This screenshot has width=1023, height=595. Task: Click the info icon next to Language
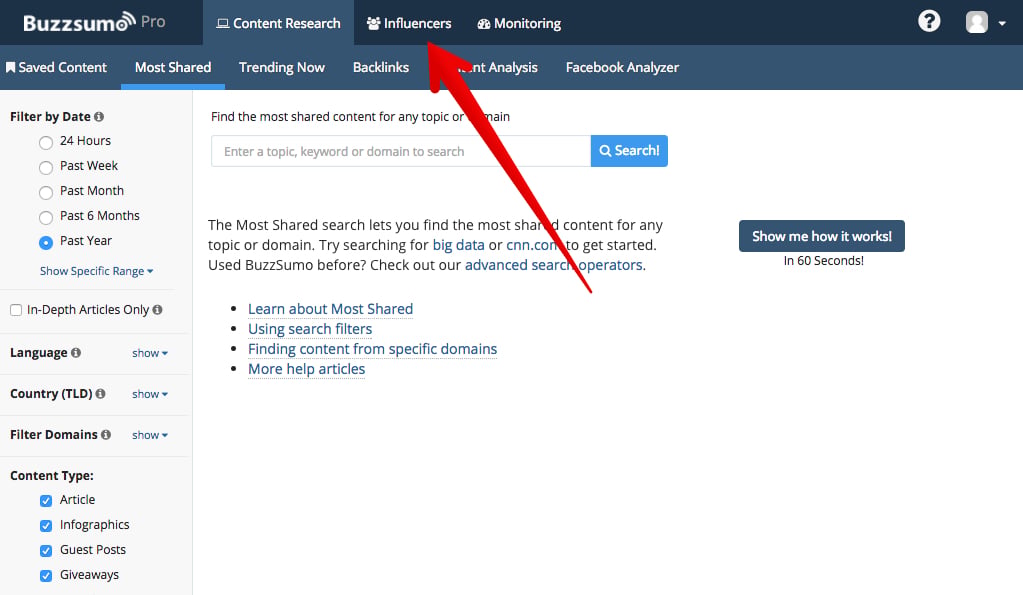[x=76, y=353]
